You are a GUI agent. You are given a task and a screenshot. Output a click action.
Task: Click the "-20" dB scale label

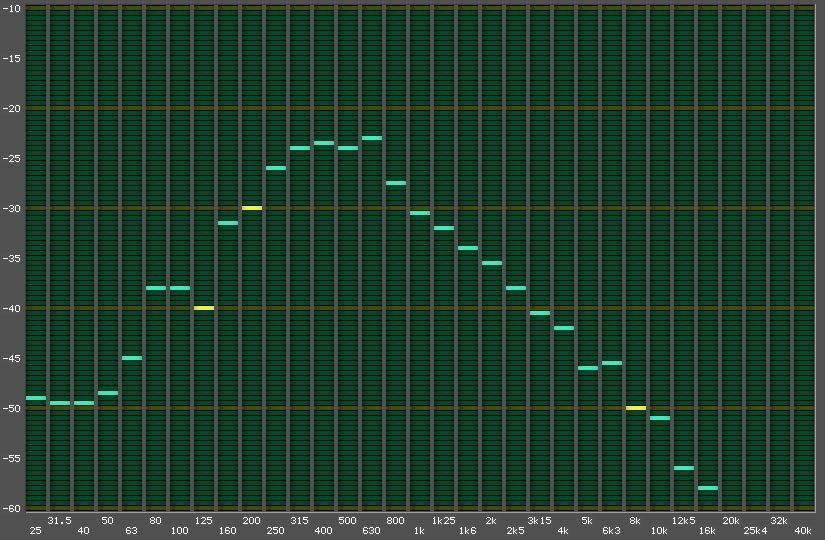tap(12, 108)
